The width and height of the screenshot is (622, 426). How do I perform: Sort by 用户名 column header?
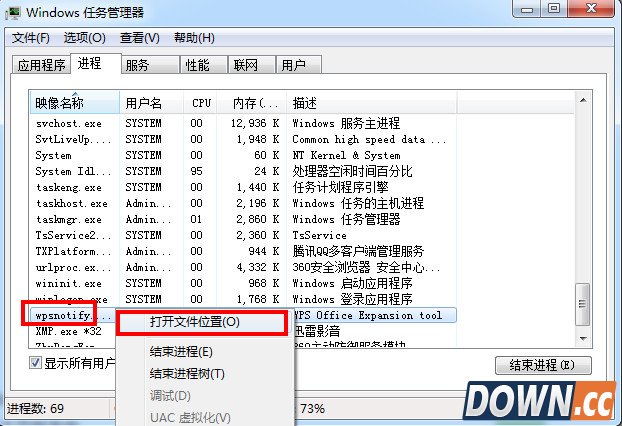coord(152,103)
